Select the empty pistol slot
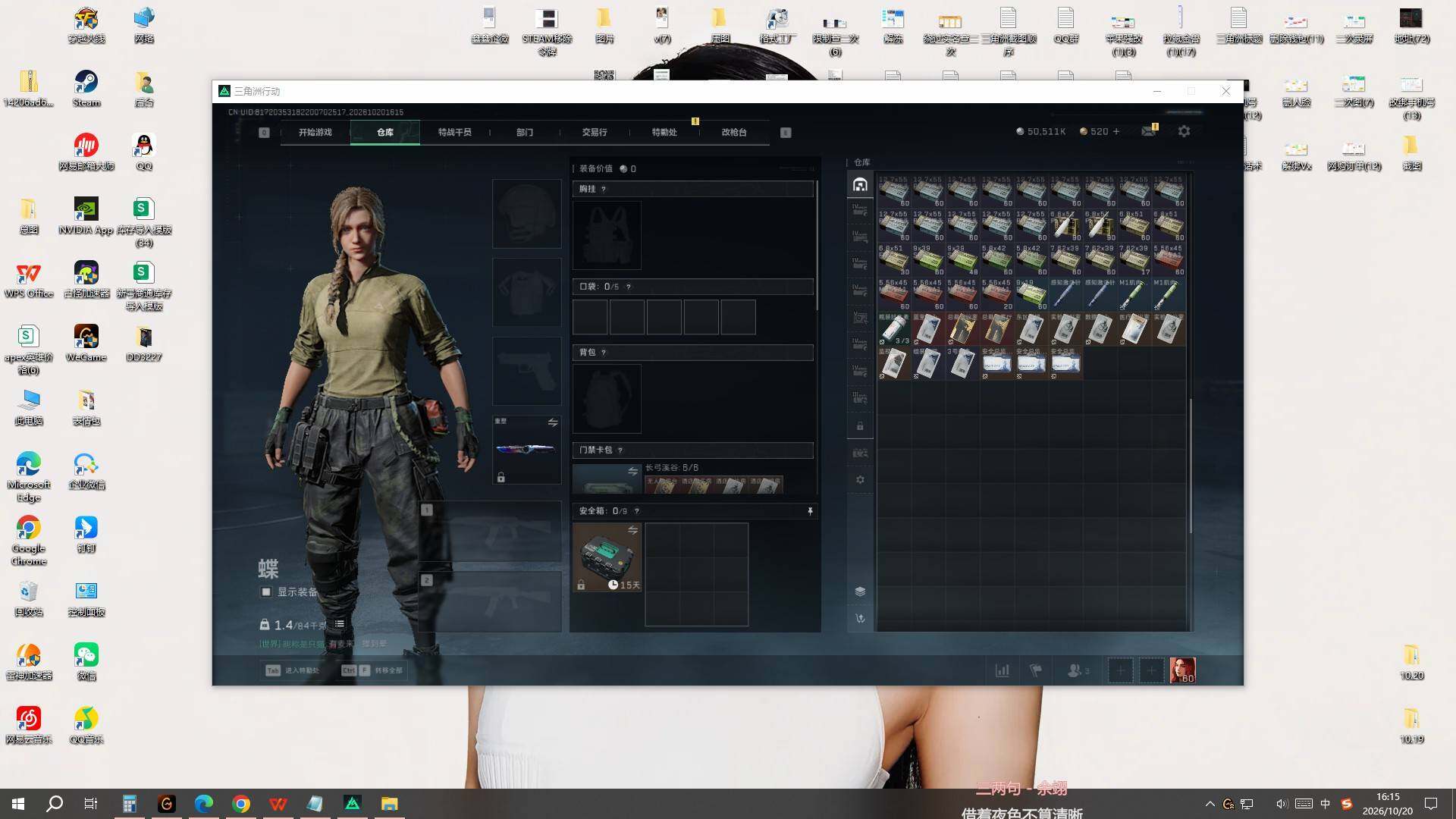This screenshot has height=819, width=1456. 527,371
